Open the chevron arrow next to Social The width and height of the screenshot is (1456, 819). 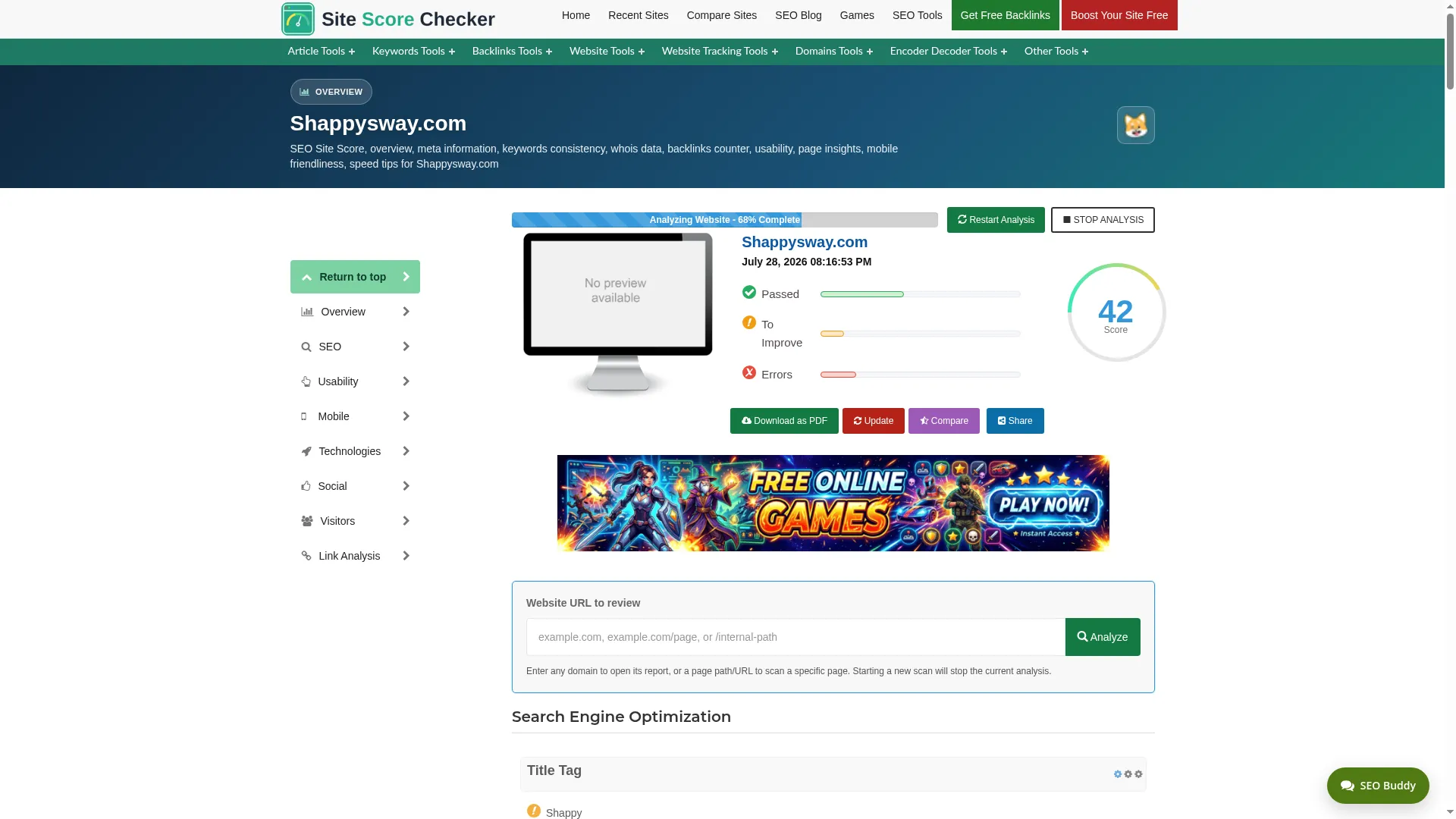point(406,486)
